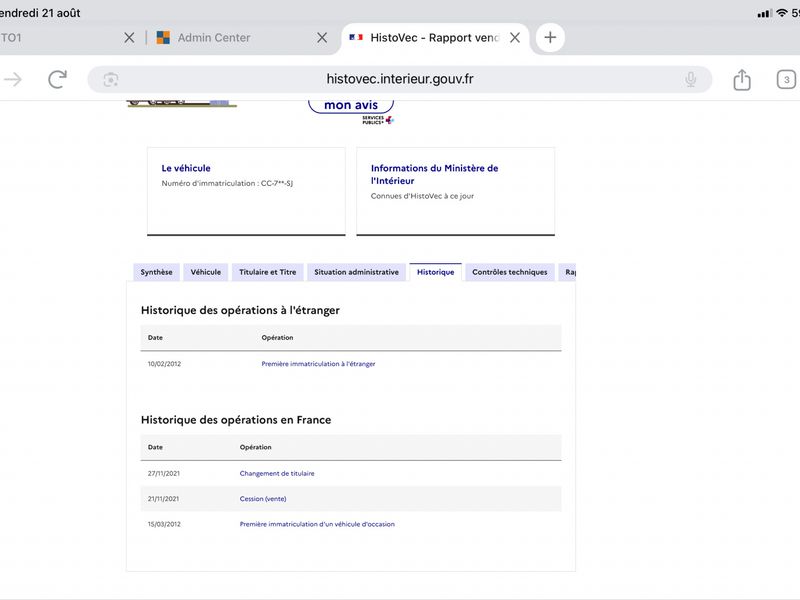Click the registration number CC-7**-SJ text
The height and width of the screenshot is (600, 800).
277,183
